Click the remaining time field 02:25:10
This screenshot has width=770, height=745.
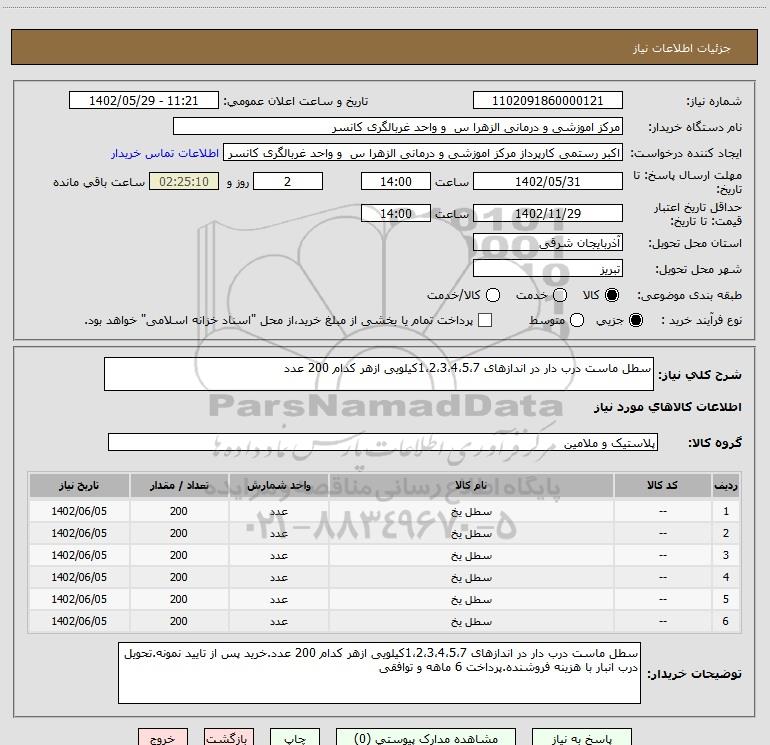coord(184,181)
